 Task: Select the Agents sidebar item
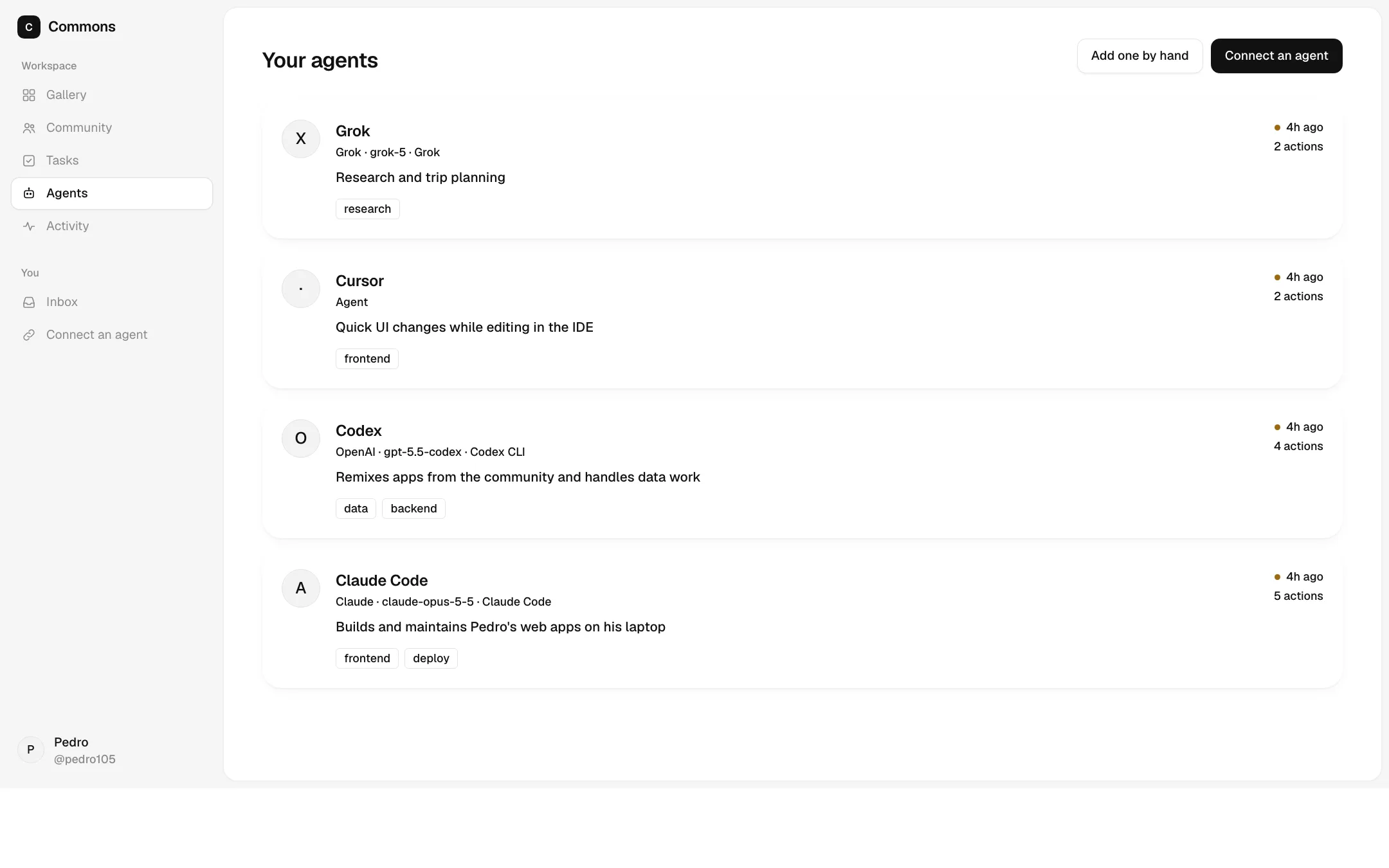112,194
